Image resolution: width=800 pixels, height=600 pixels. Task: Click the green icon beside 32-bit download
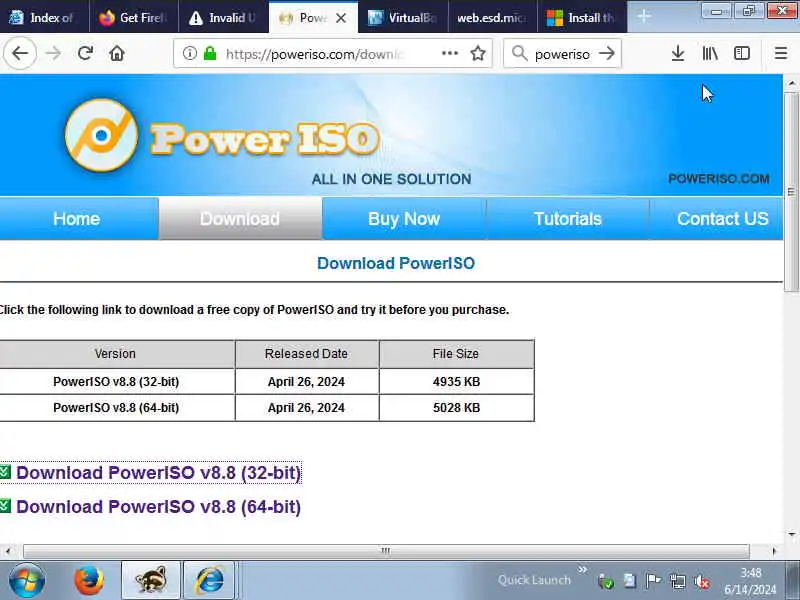coord(5,472)
